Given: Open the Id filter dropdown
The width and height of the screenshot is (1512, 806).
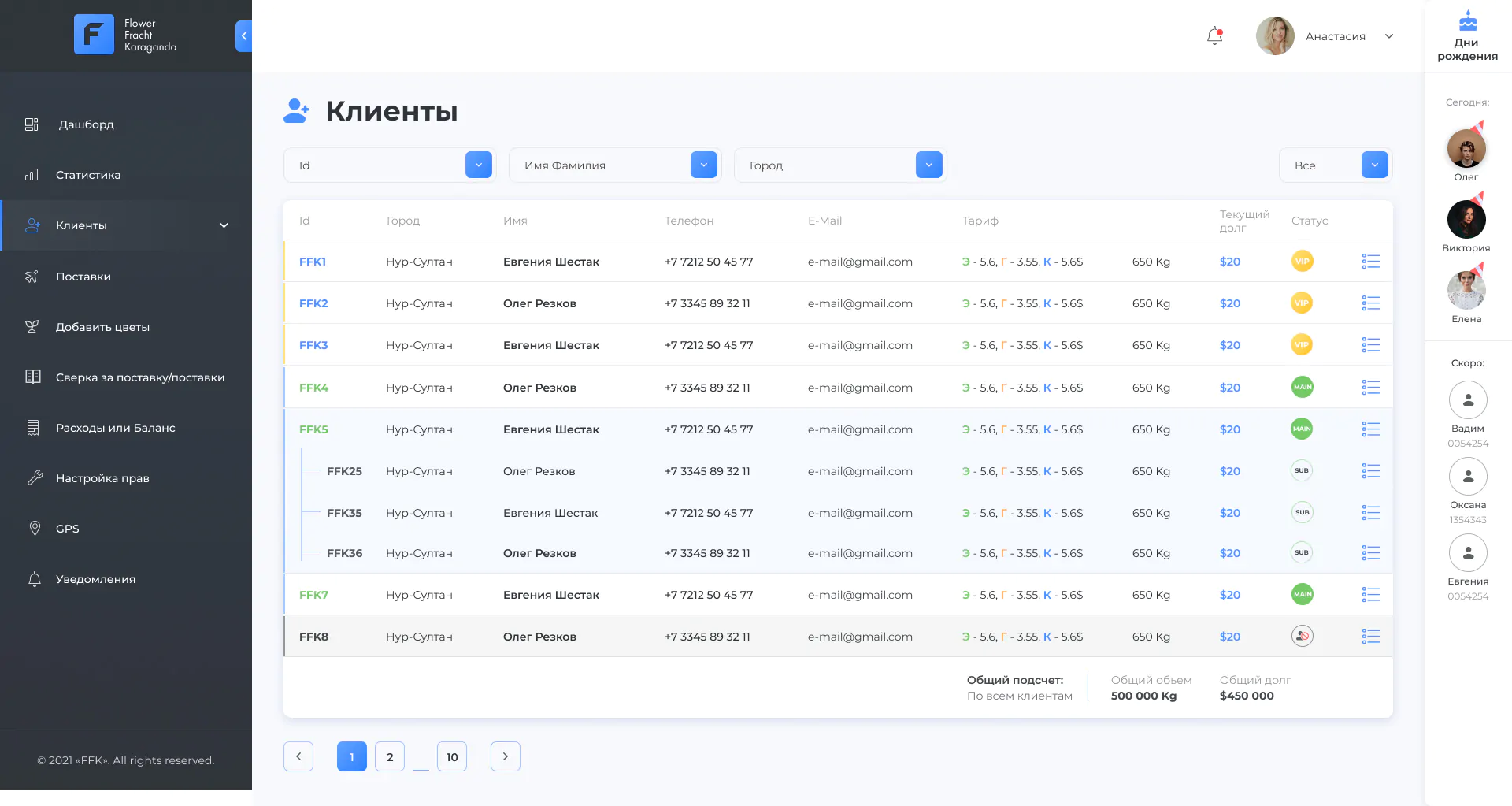Looking at the screenshot, I should [478, 165].
